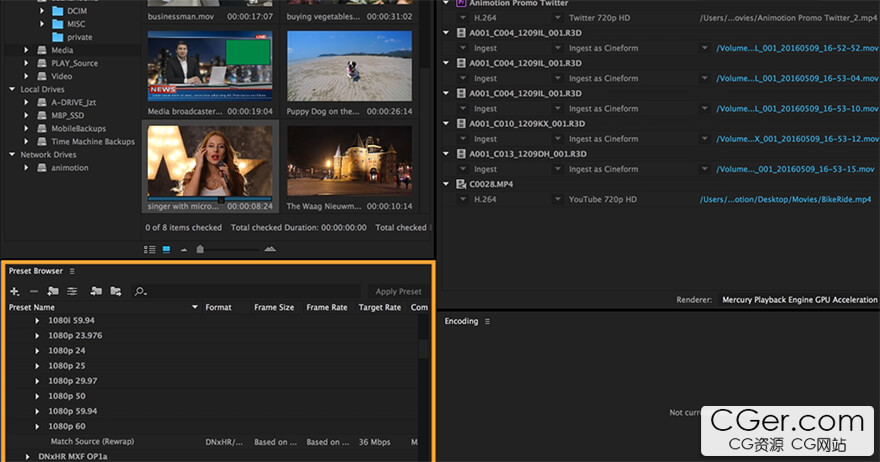The height and width of the screenshot is (462, 880).
Task: Select the MBP_SSD drive in the tree
Action: pyautogui.click(x=68, y=115)
